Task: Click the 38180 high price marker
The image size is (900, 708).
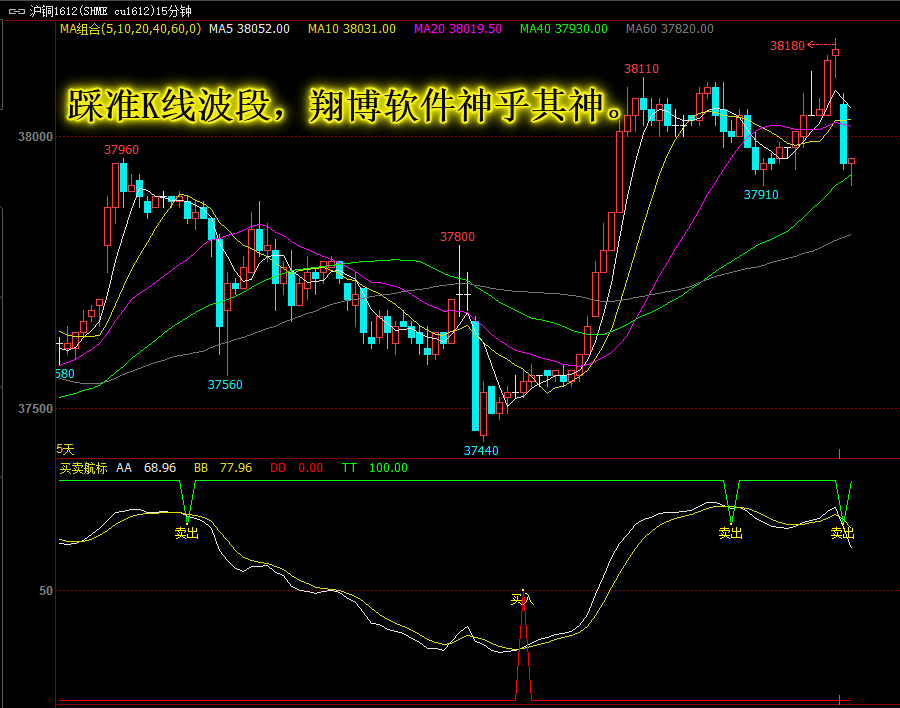Action: tap(788, 45)
